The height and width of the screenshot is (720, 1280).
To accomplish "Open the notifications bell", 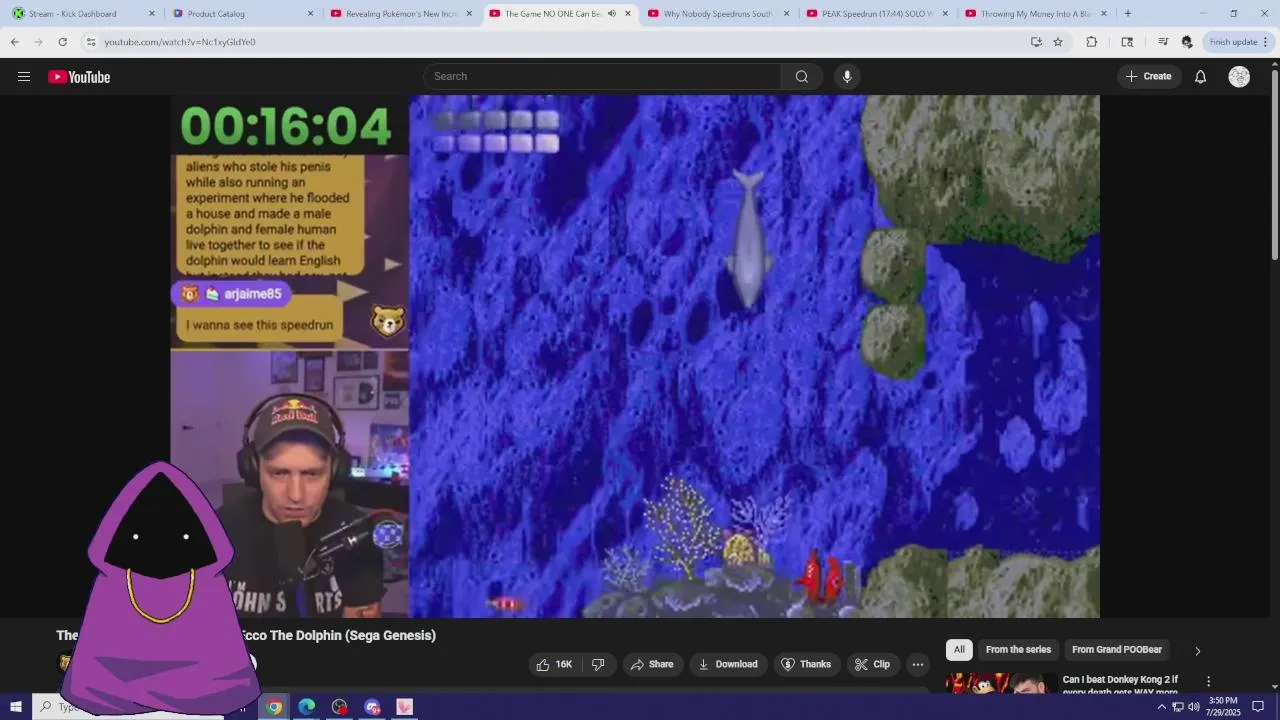I will pyautogui.click(x=1201, y=77).
